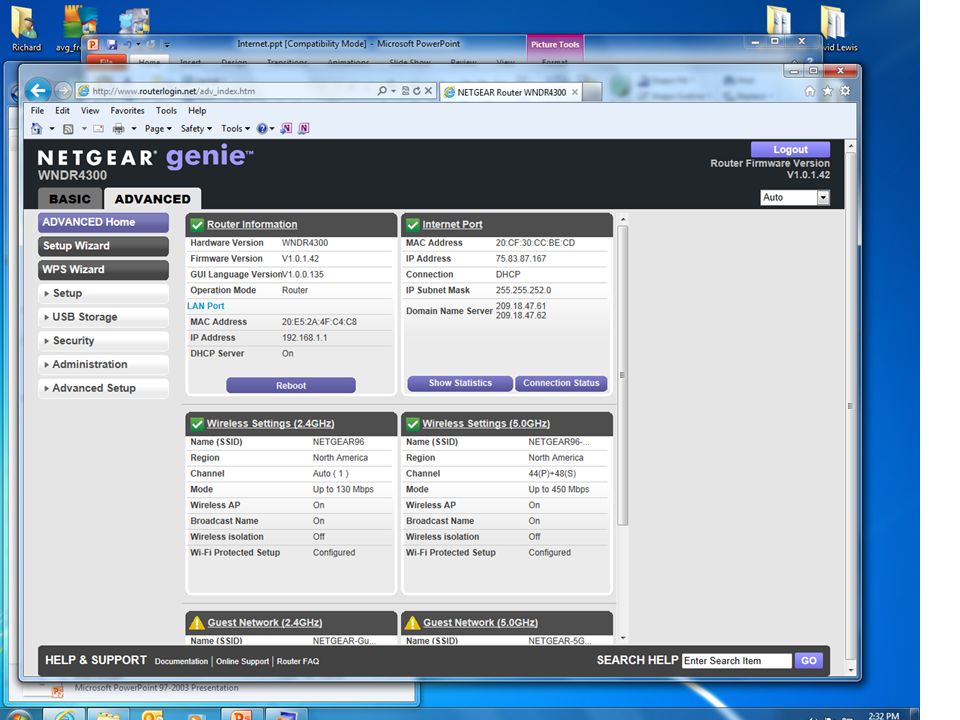The height and width of the screenshot is (720, 960).
Task: Expand the Administration sidebar section
Action: (103, 364)
